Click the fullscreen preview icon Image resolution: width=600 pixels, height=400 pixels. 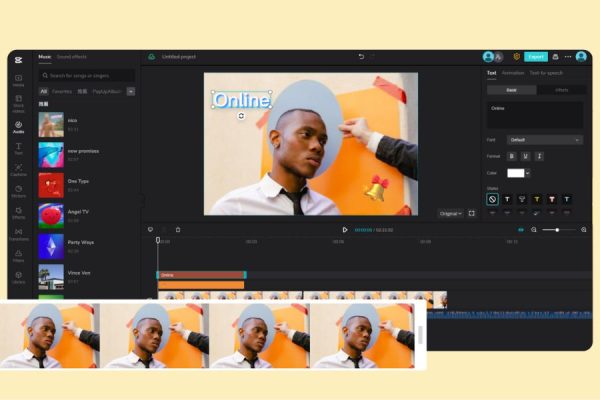472,213
